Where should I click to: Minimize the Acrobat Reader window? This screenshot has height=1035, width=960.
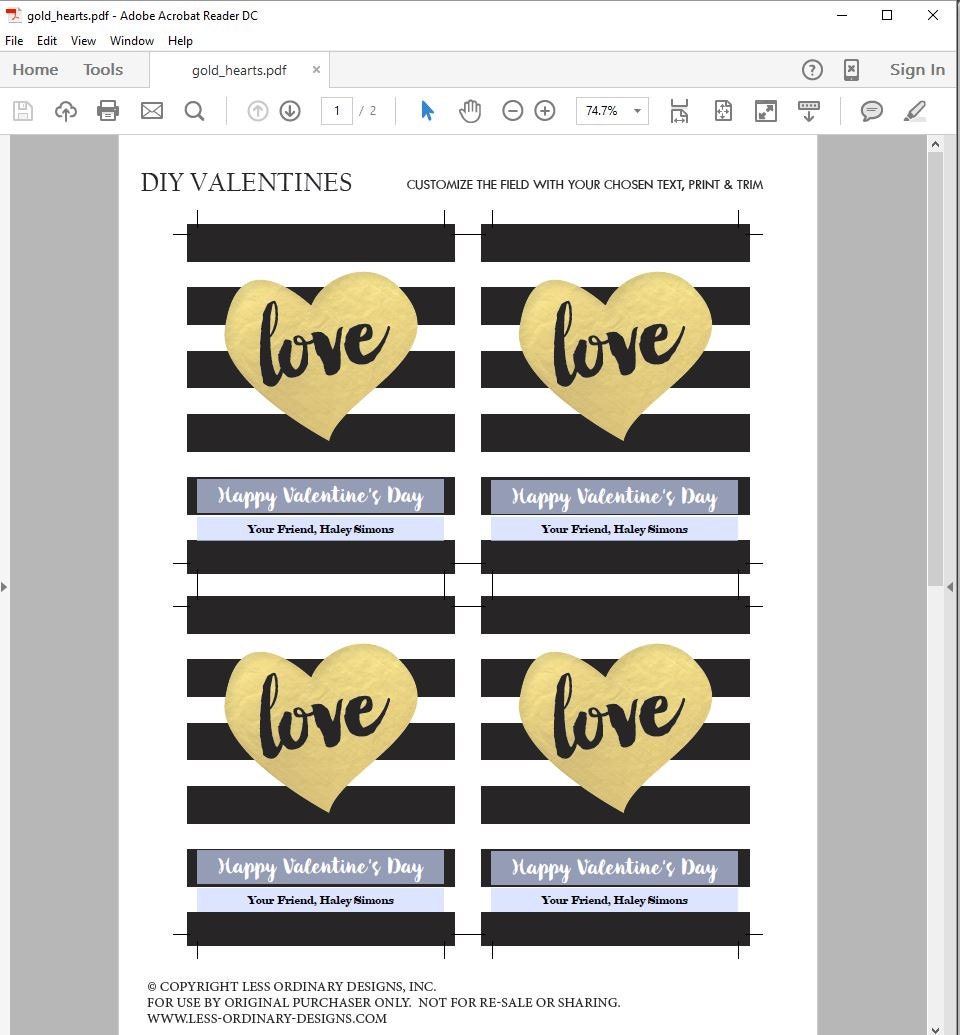click(x=842, y=15)
